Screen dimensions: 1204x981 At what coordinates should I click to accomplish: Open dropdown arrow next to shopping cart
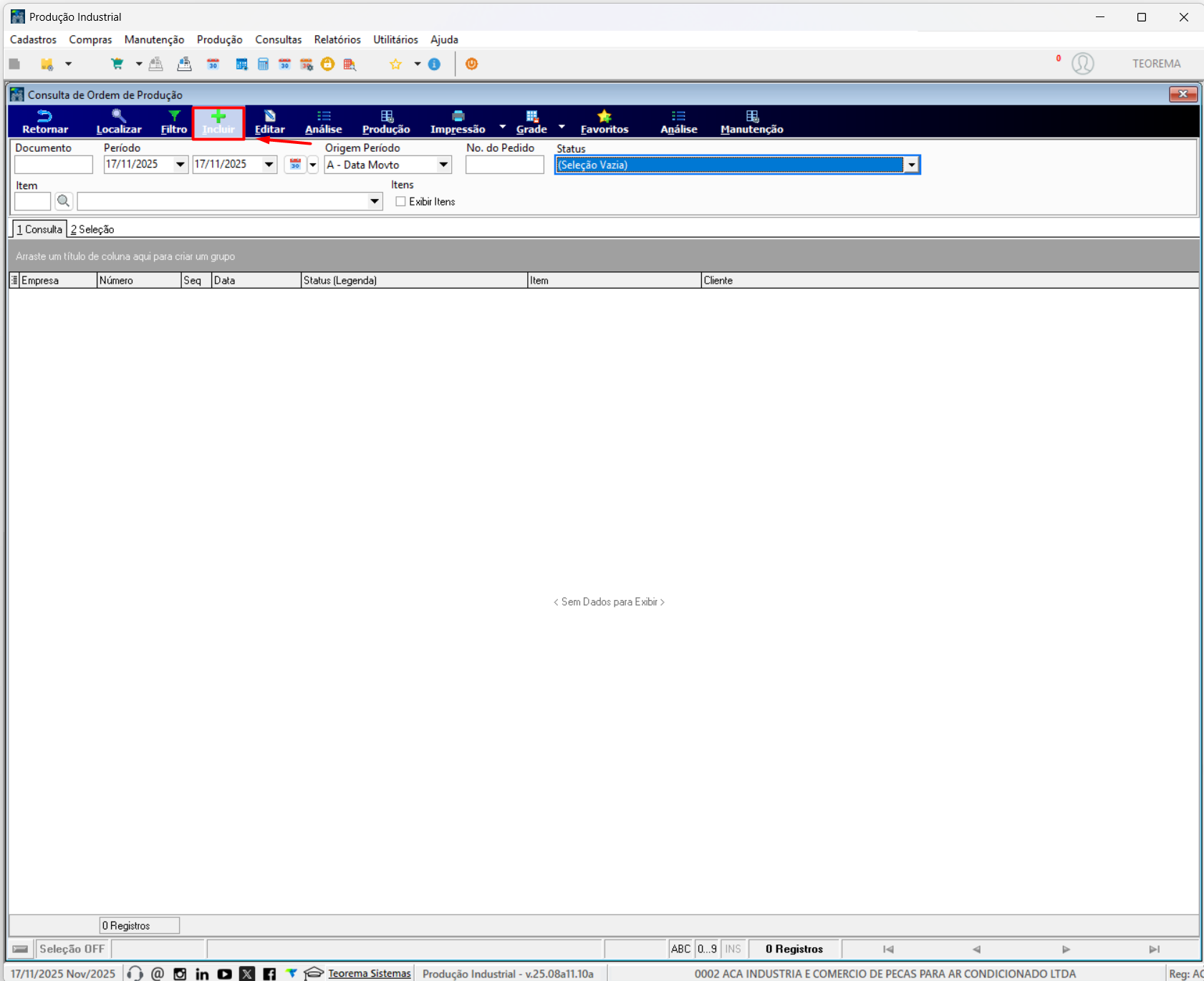139,64
